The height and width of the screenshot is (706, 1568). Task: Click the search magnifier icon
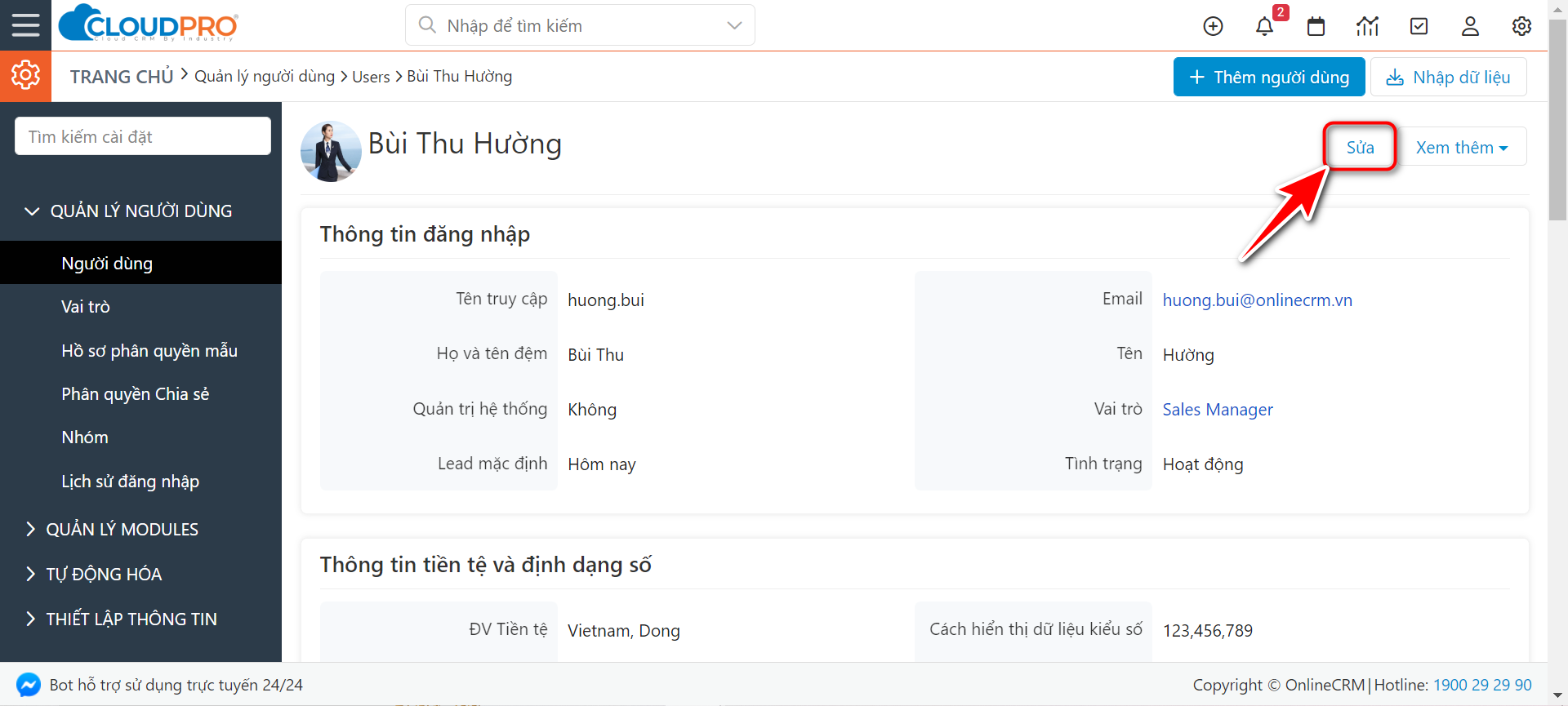pos(427,25)
